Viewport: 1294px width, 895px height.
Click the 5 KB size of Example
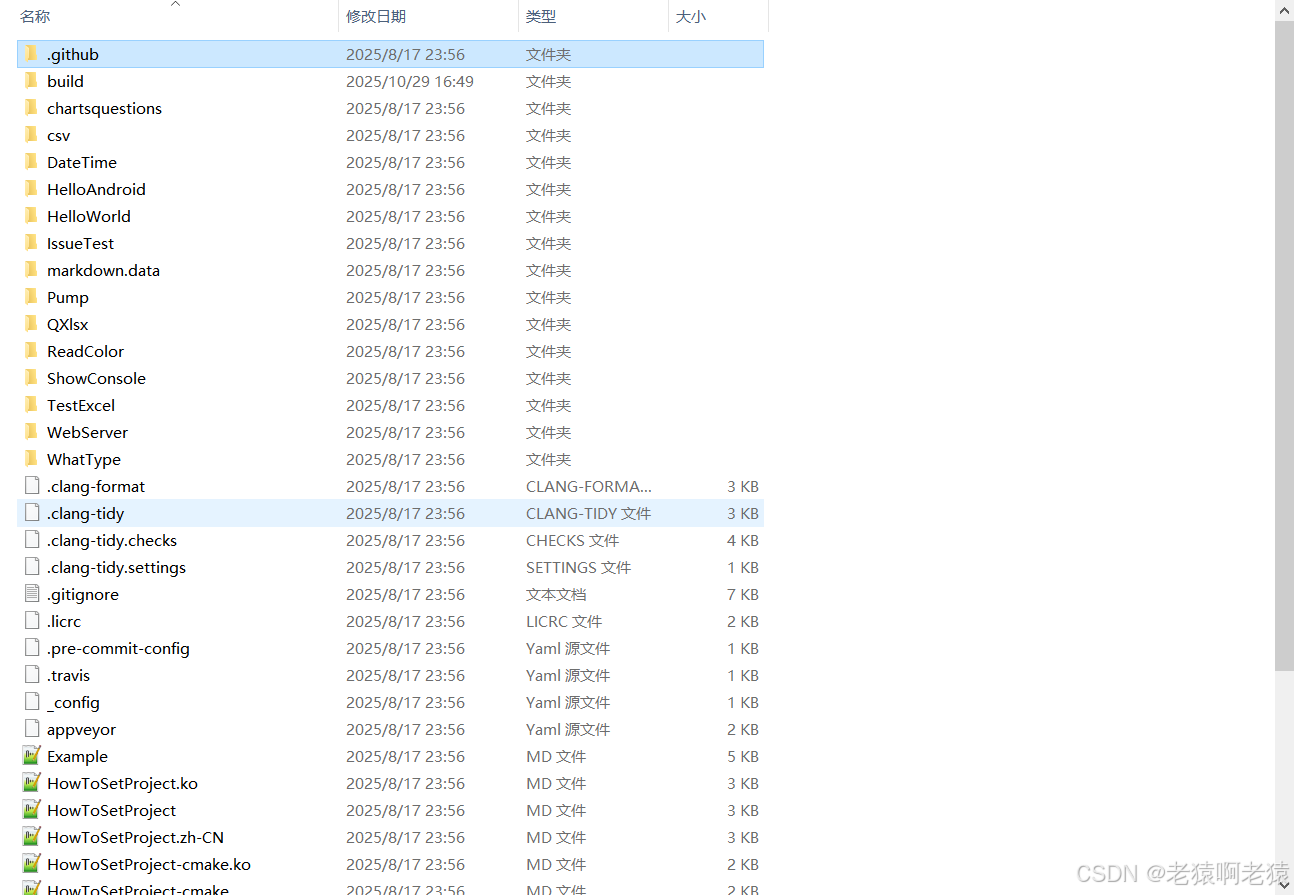(x=743, y=756)
